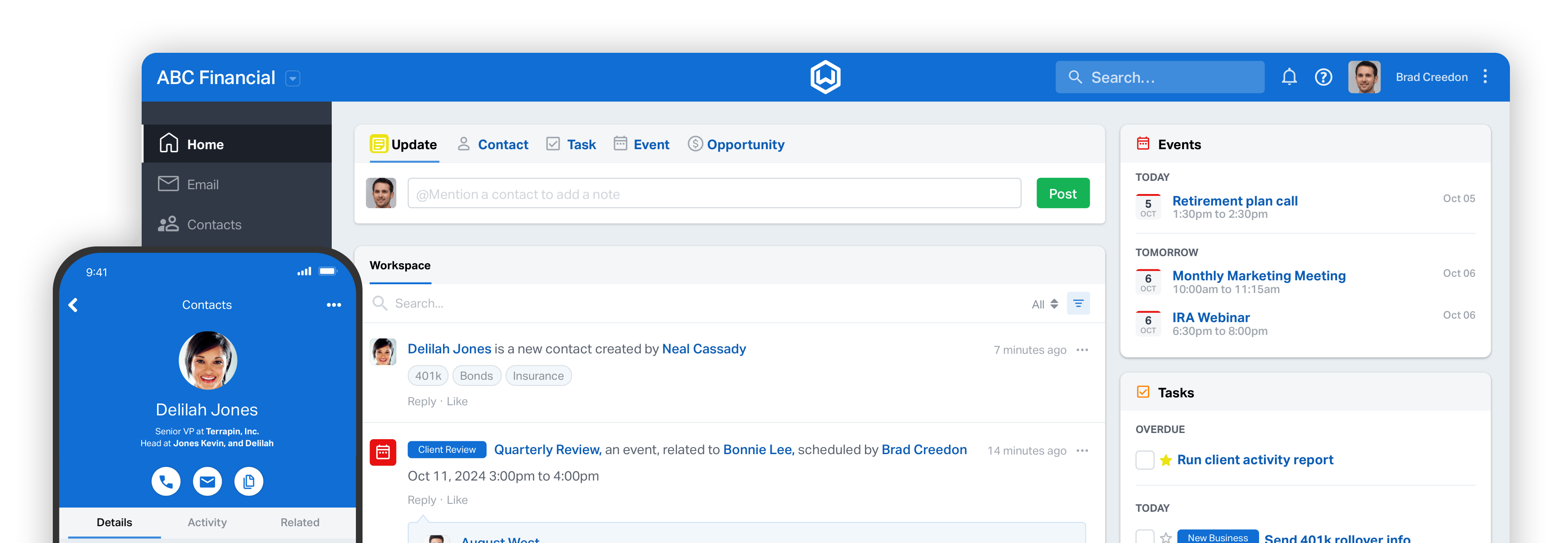Open the All filter dropdown
The height and width of the screenshot is (543, 1568).
point(1044,305)
